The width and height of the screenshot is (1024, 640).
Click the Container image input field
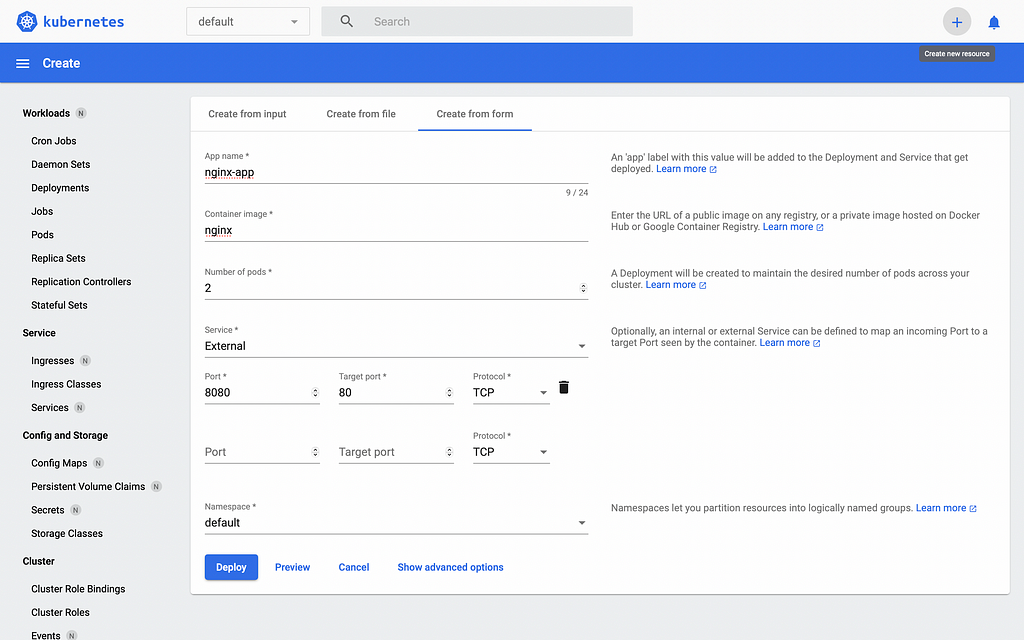pyautogui.click(x=396, y=231)
